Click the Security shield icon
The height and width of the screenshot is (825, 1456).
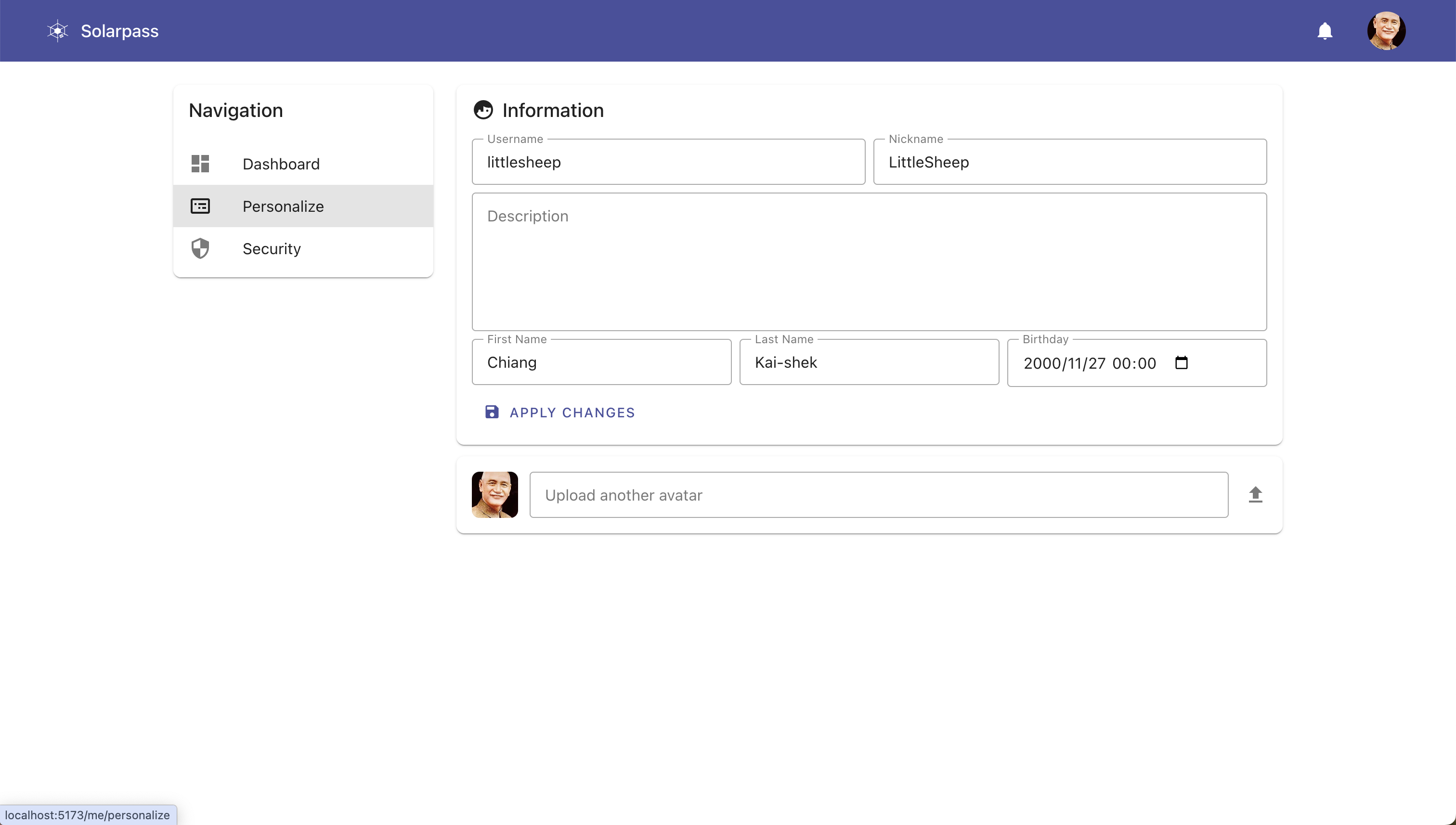(x=200, y=249)
